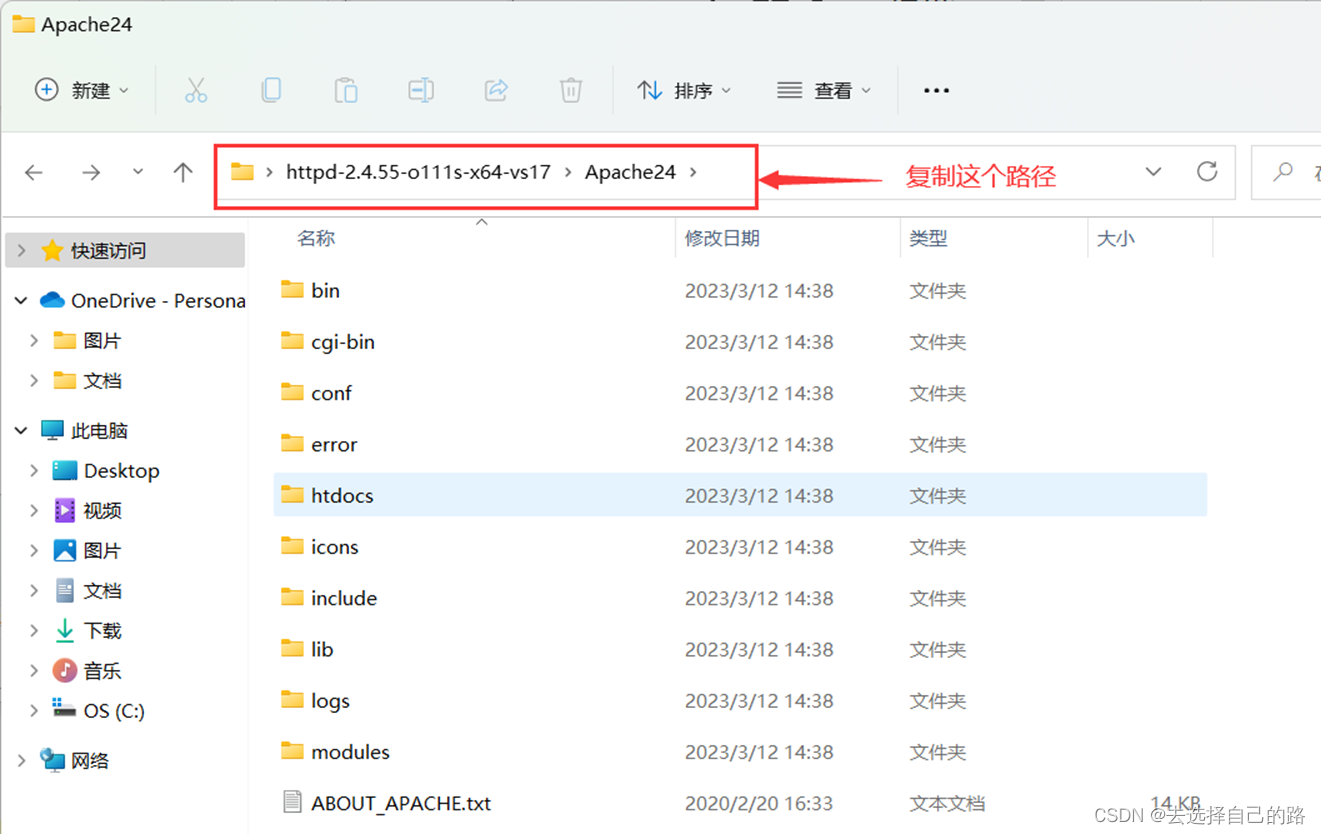Select 视频 in the navigation pane
Screen dimensions: 1321x834
(102, 510)
